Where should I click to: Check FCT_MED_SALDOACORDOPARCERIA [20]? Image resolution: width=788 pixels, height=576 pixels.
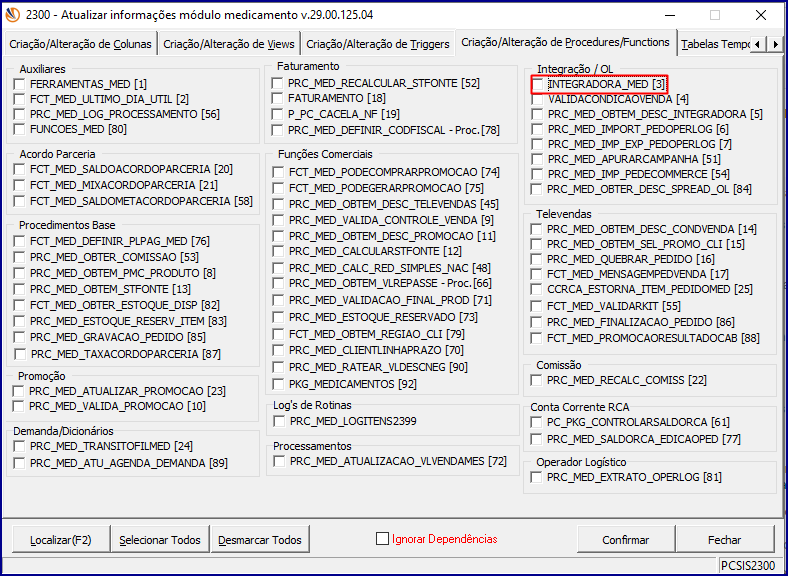tap(20, 169)
